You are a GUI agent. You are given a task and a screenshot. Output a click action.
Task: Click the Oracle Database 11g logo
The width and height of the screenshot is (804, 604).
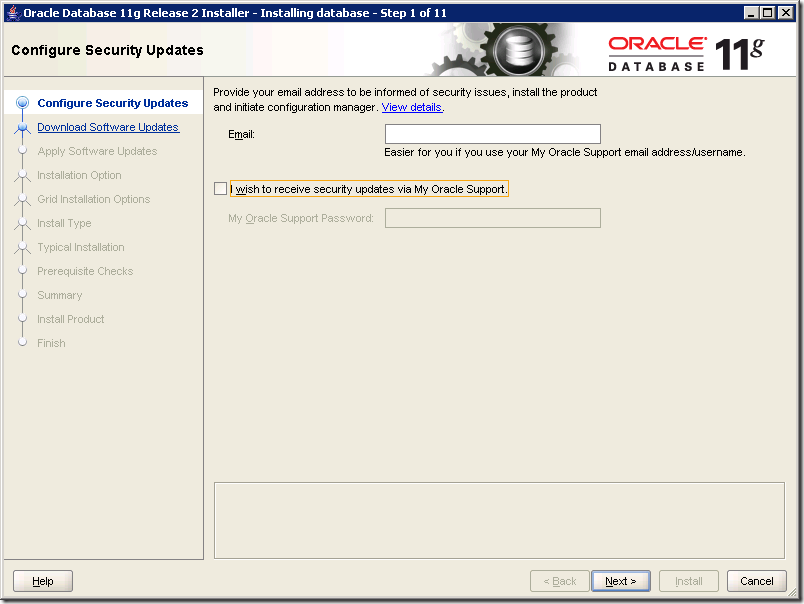tap(686, 52)
